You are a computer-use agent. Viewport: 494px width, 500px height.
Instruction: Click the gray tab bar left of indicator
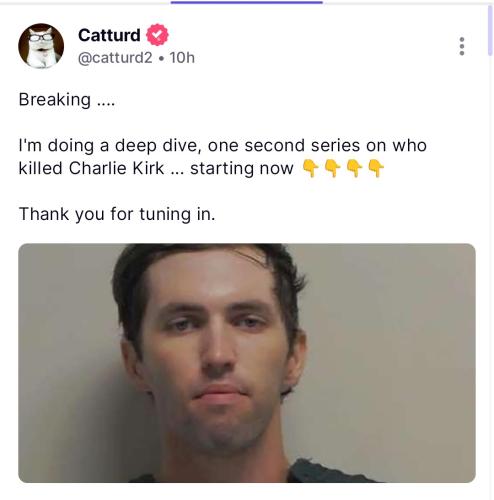pyautogui.click(x=85, y=3)
